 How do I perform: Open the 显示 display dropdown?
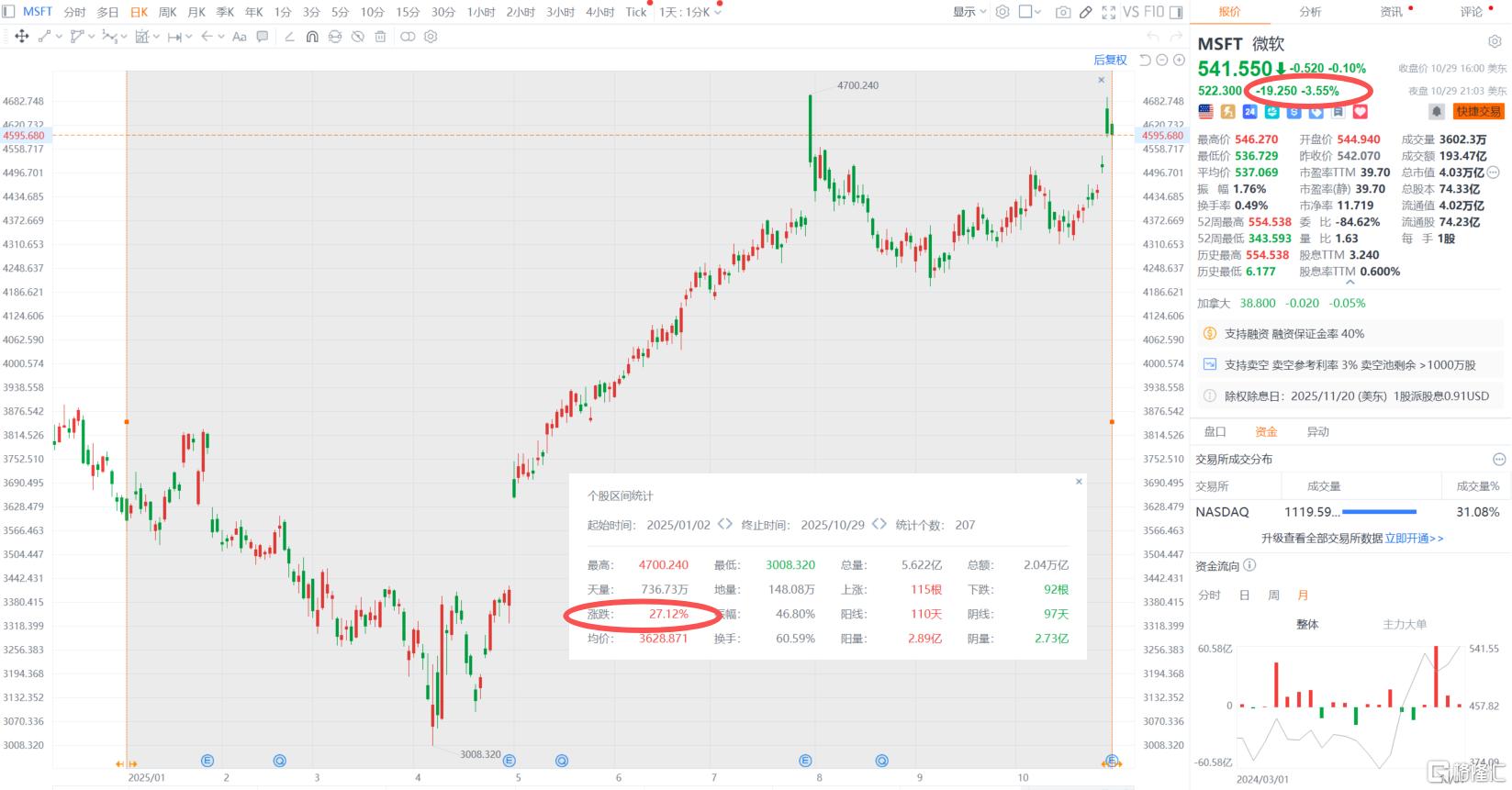[x=969, y=12]
